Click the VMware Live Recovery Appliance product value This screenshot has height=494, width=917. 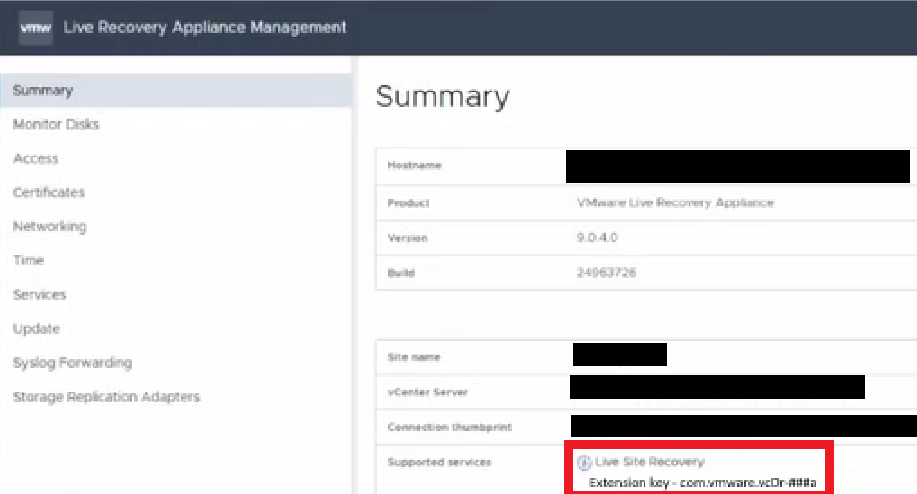669,203
